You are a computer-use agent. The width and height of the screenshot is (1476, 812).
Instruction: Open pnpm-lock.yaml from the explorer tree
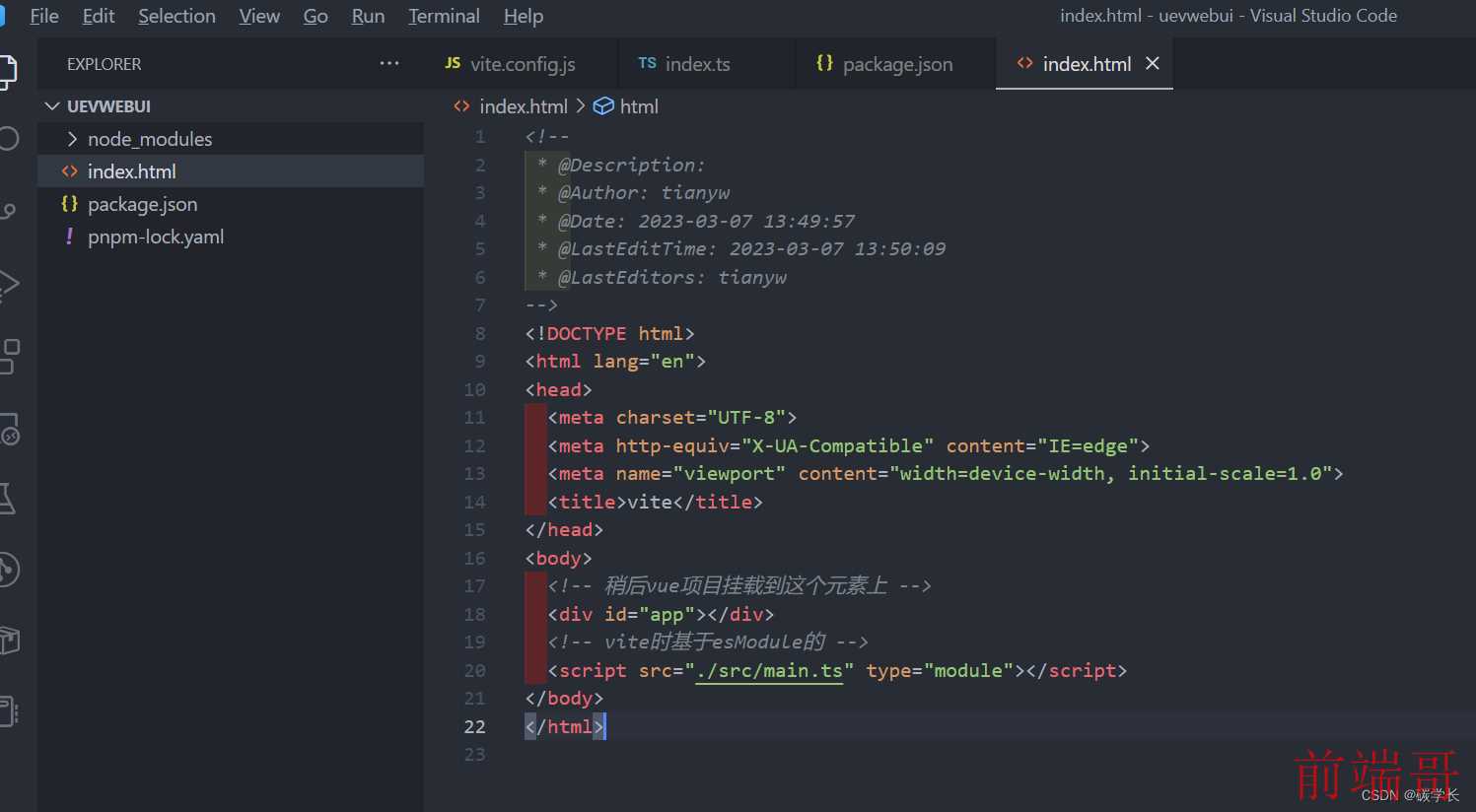tap(231, 237)
